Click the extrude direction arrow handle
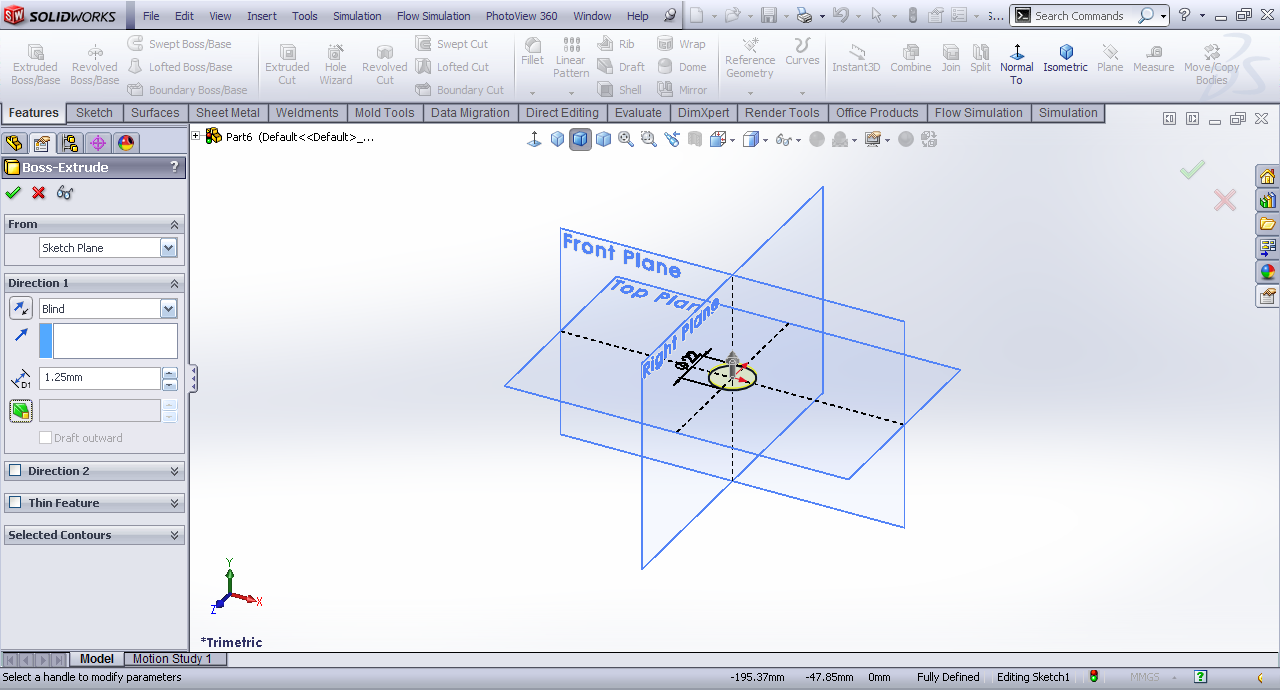Viewport: 1280px width, 690px height. 733,364
